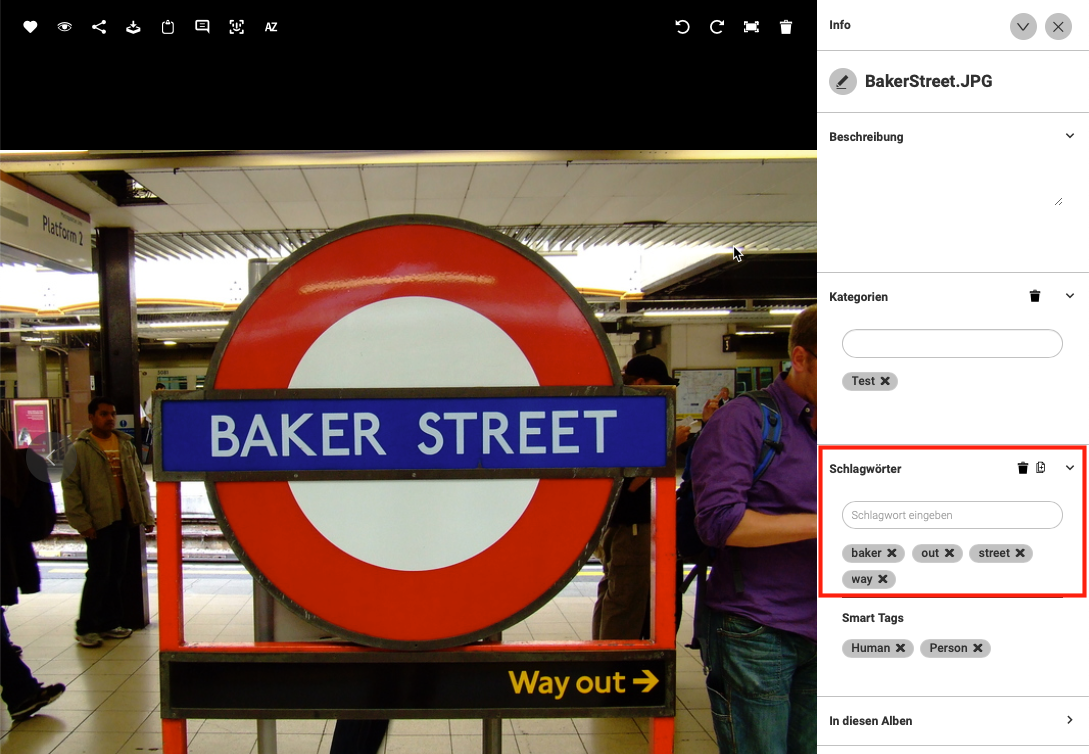The width and height of the screenshot is (1089, 754).
Task: Start face recognition scan icon
Action: 237,27
